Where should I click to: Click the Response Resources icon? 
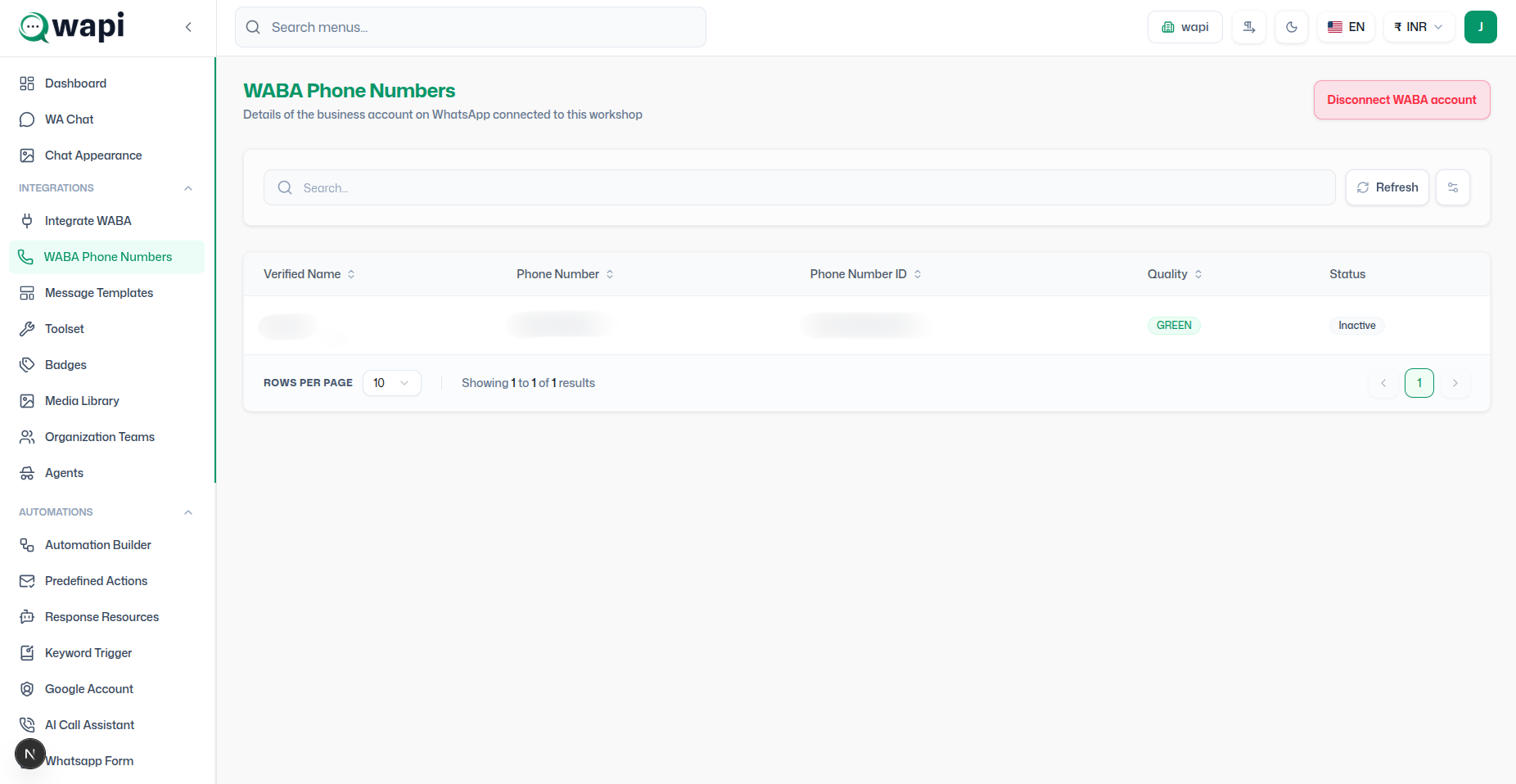click(x=27, y=617)
